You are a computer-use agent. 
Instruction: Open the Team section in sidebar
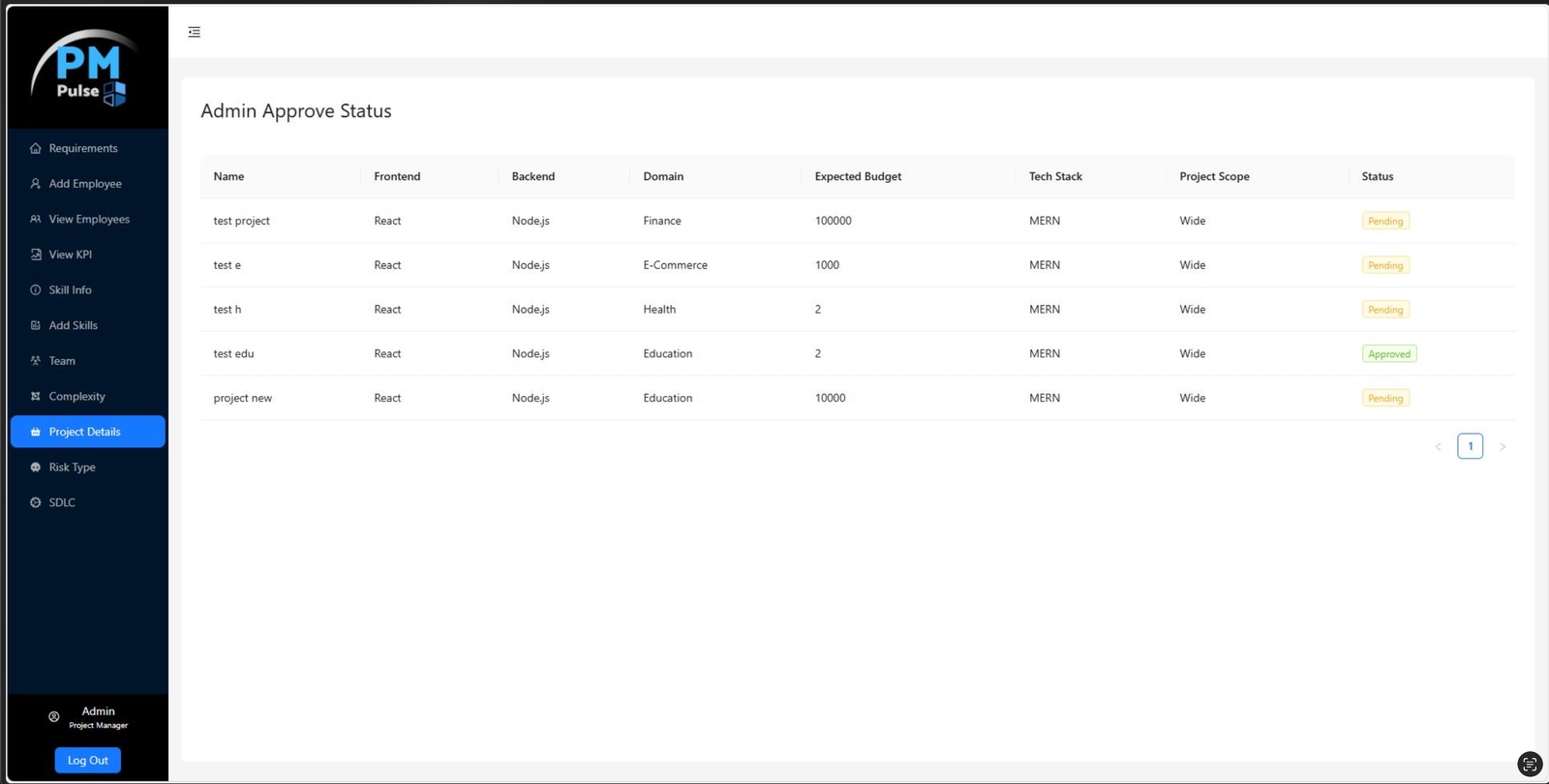pyautogui.click(x=62, y=361)
